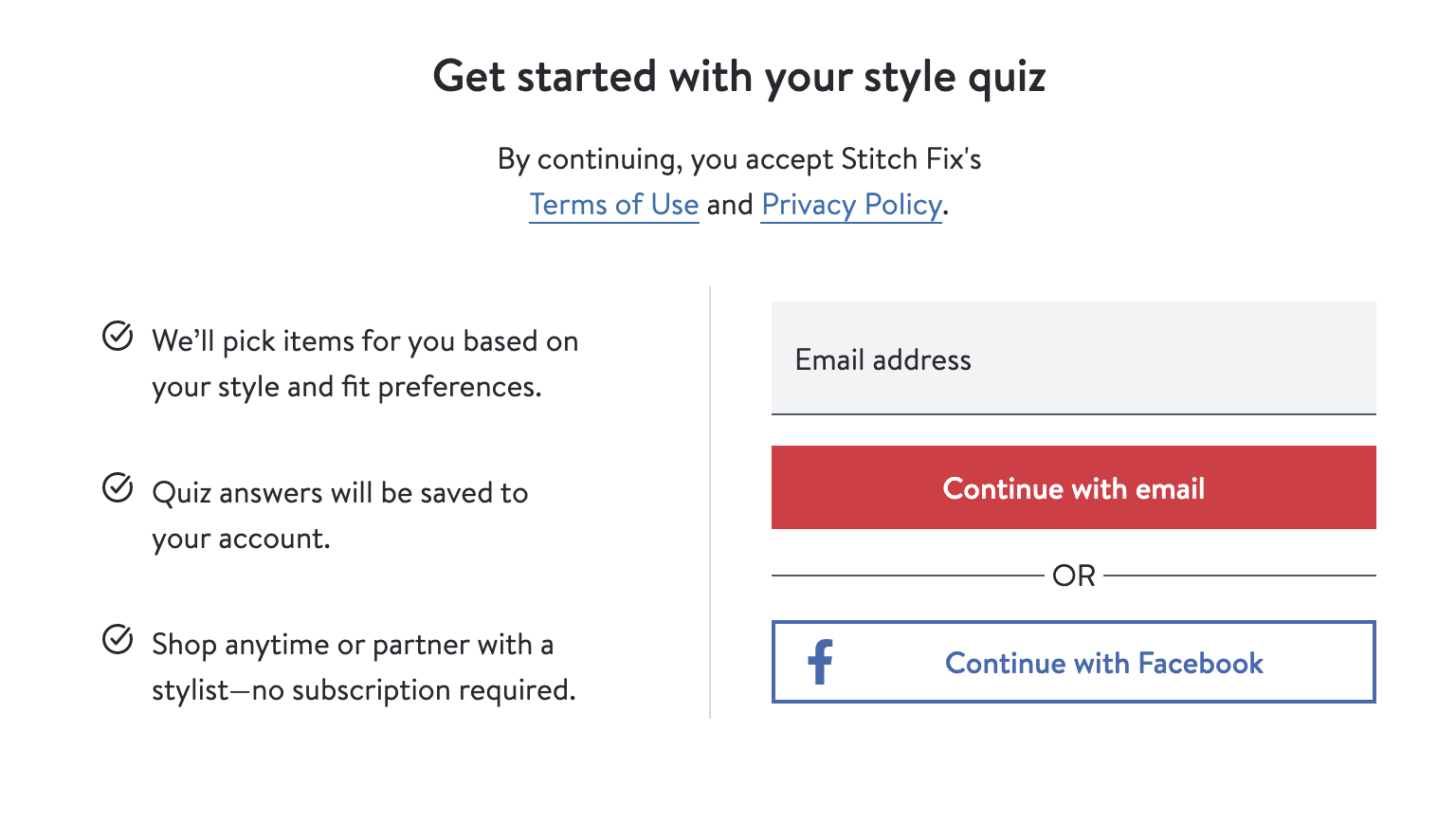This screenshot has height=823, width=1456.
Task: Click the word and between policy links
Action: click(730, 205)
